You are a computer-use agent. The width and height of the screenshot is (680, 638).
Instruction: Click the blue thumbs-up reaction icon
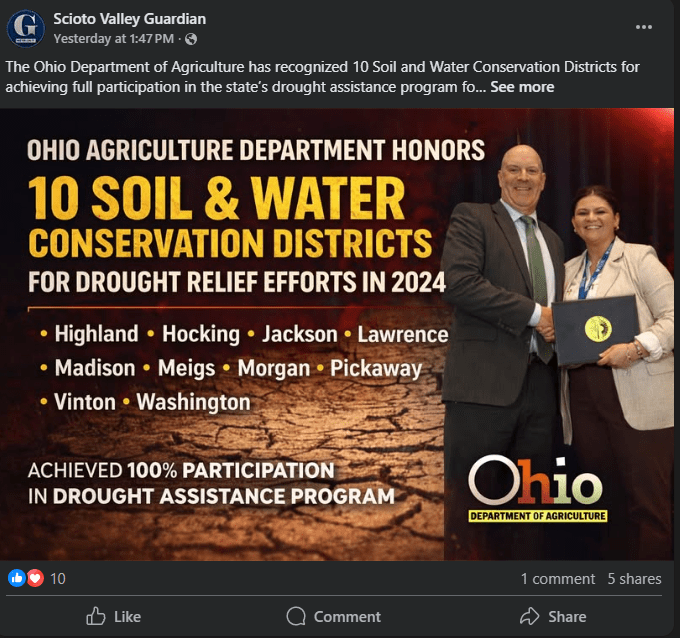(16, 578)
